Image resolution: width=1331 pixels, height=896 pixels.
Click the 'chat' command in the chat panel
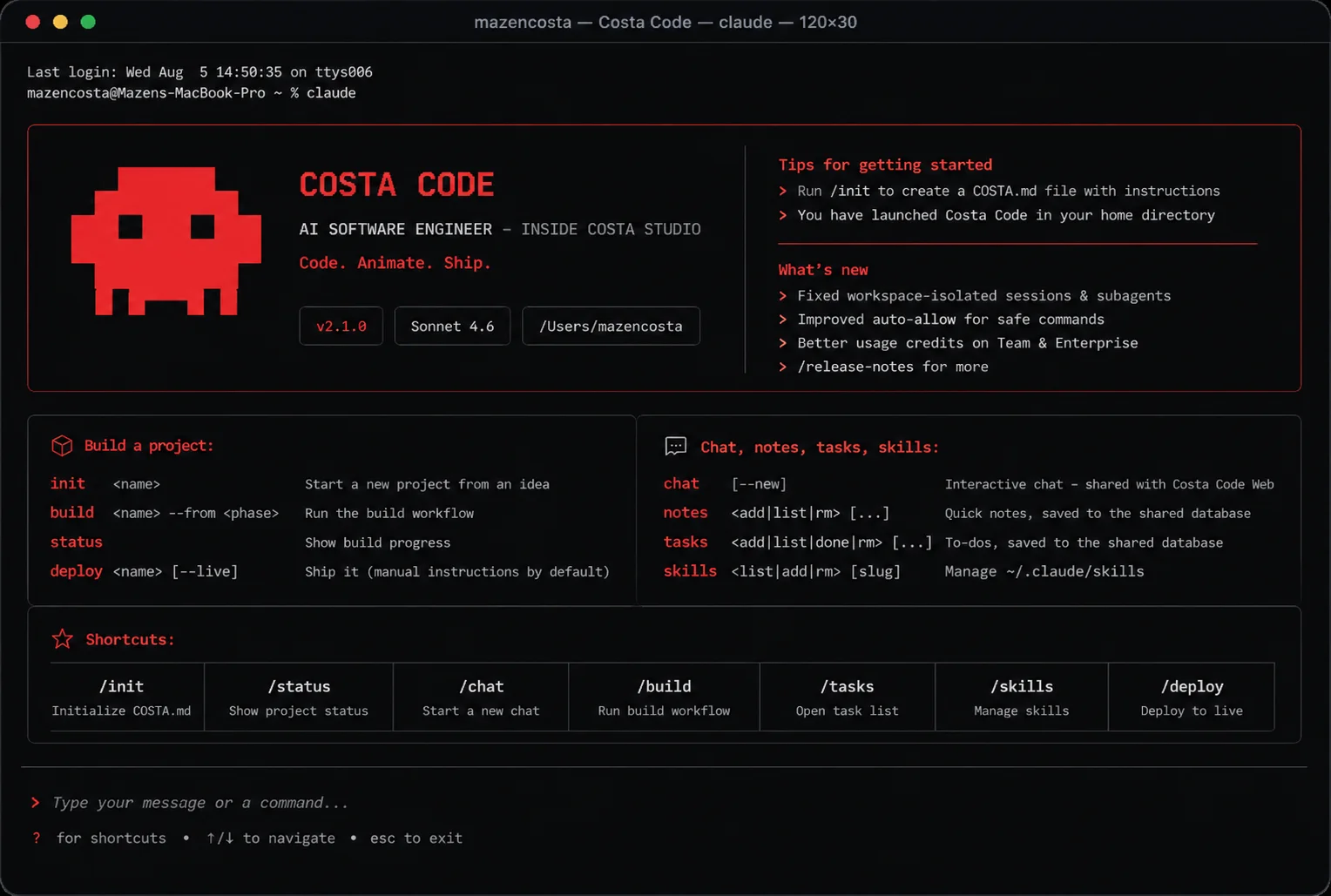tap(681, 483)
